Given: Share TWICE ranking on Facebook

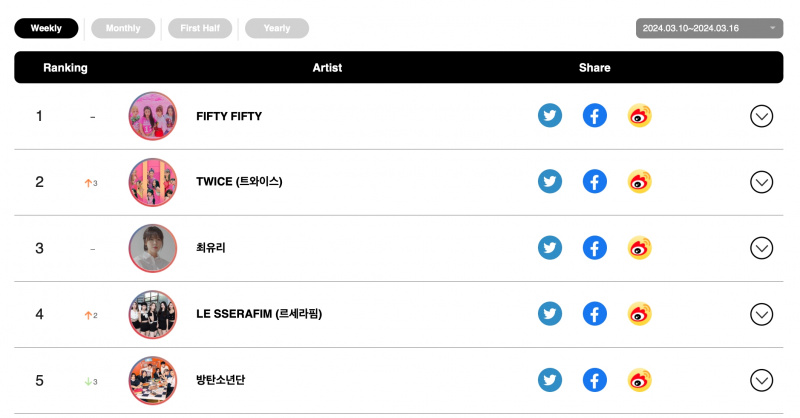Looking at the screenshot, I should click(x=594, y=182).
